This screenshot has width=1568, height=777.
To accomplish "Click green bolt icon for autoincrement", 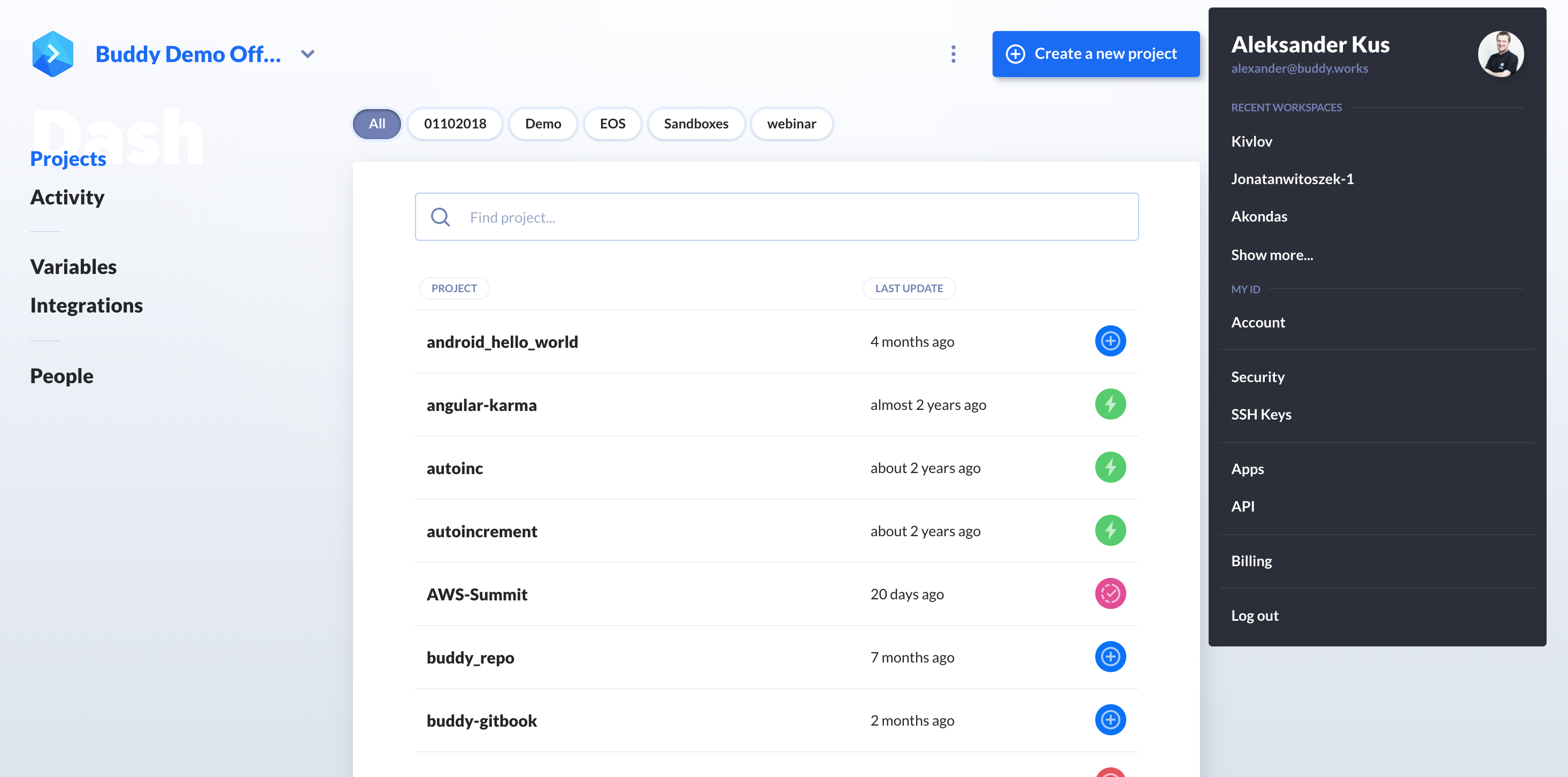I will click(x=1110, y=530).
